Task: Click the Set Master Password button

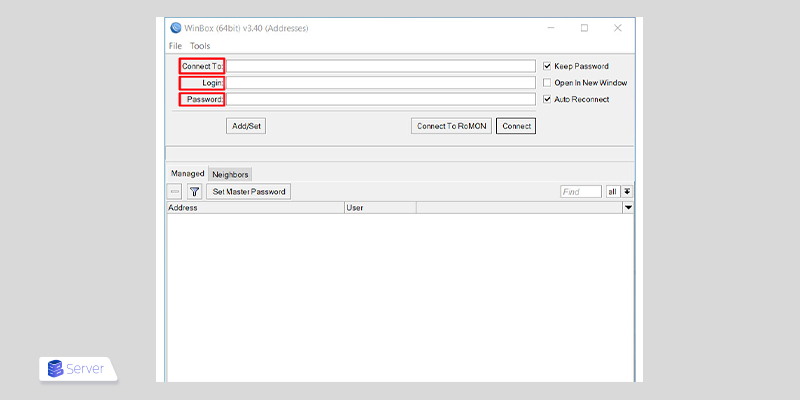Action: (248, 192)
